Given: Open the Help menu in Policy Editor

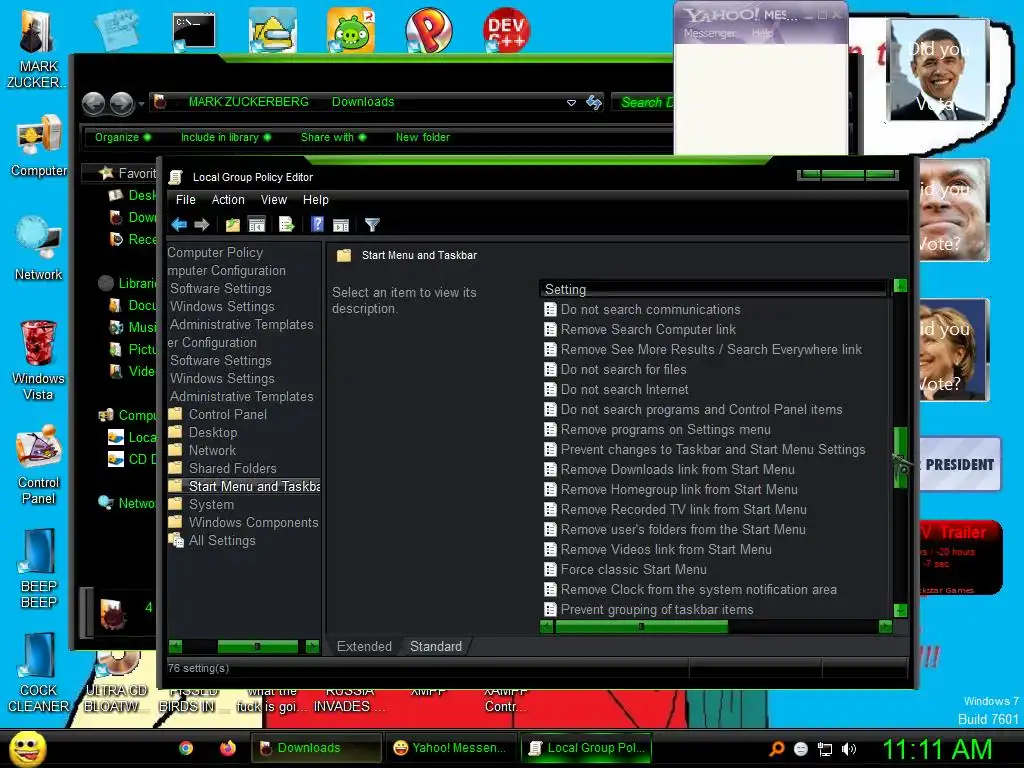Looking at the screenshot, I should 315,200.
